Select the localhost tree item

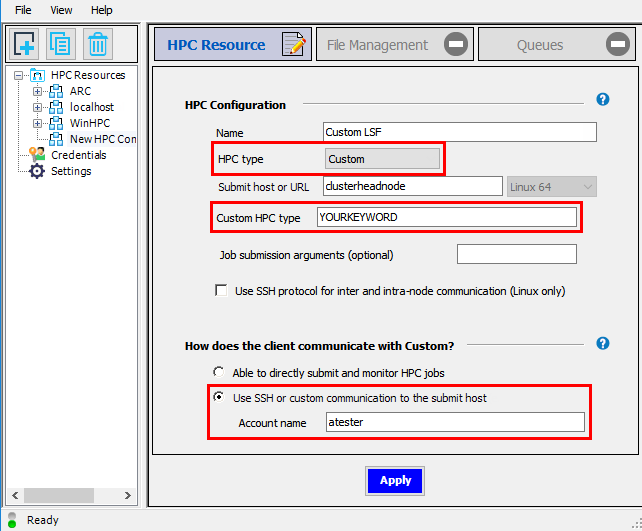click(x=92, y=107)
